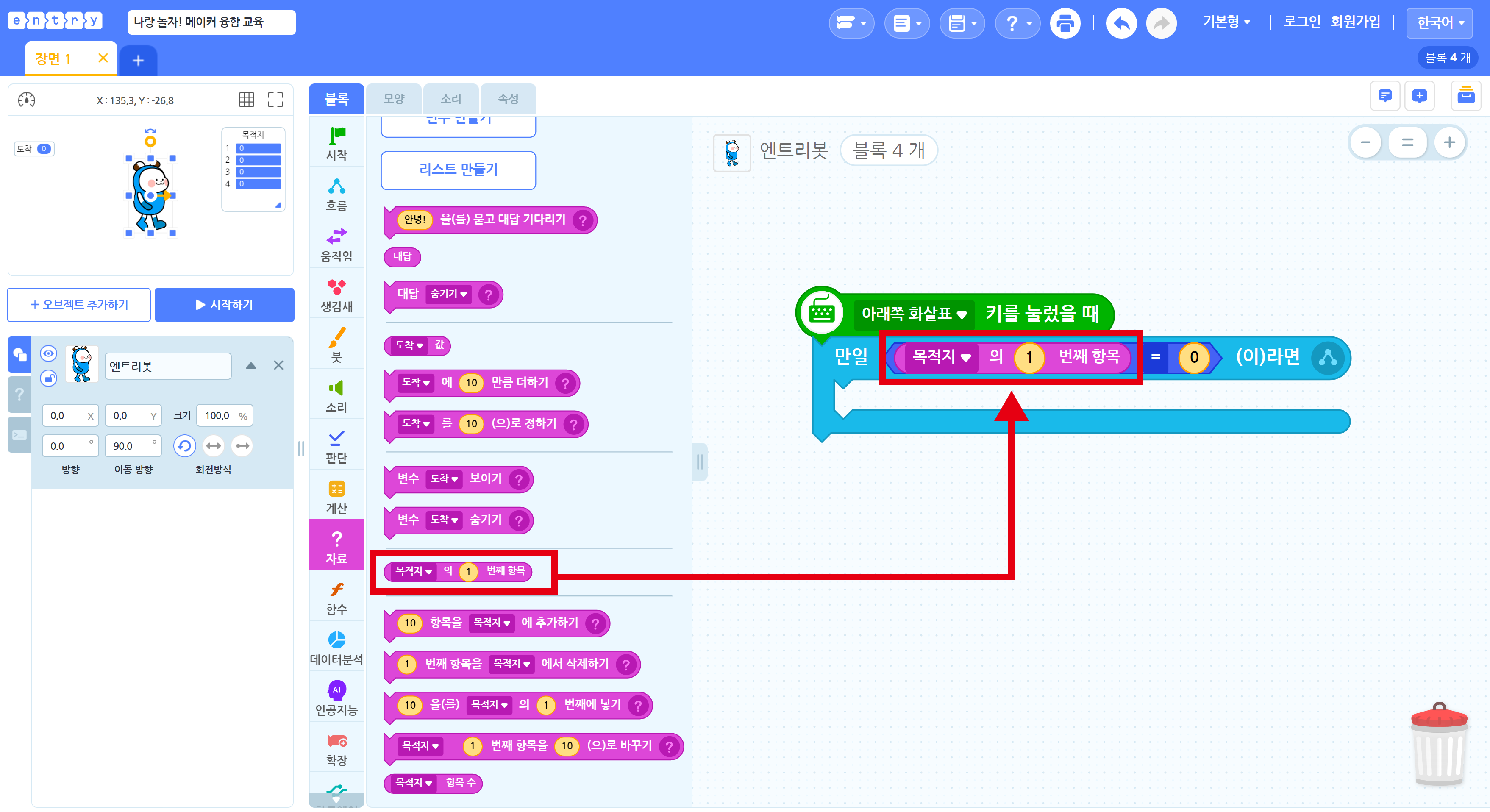
Task: Click 오브젝트 추가하기 button
Action: (79, 305)
